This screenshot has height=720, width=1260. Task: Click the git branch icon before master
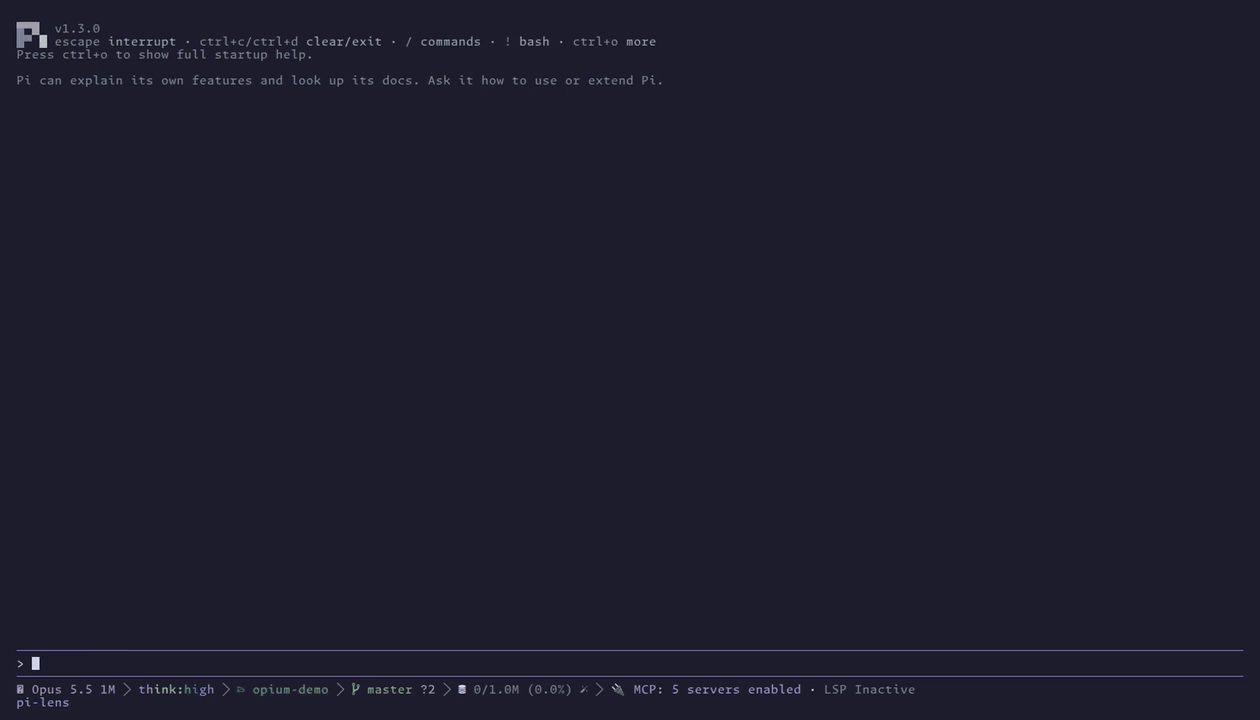pos(355,689)
